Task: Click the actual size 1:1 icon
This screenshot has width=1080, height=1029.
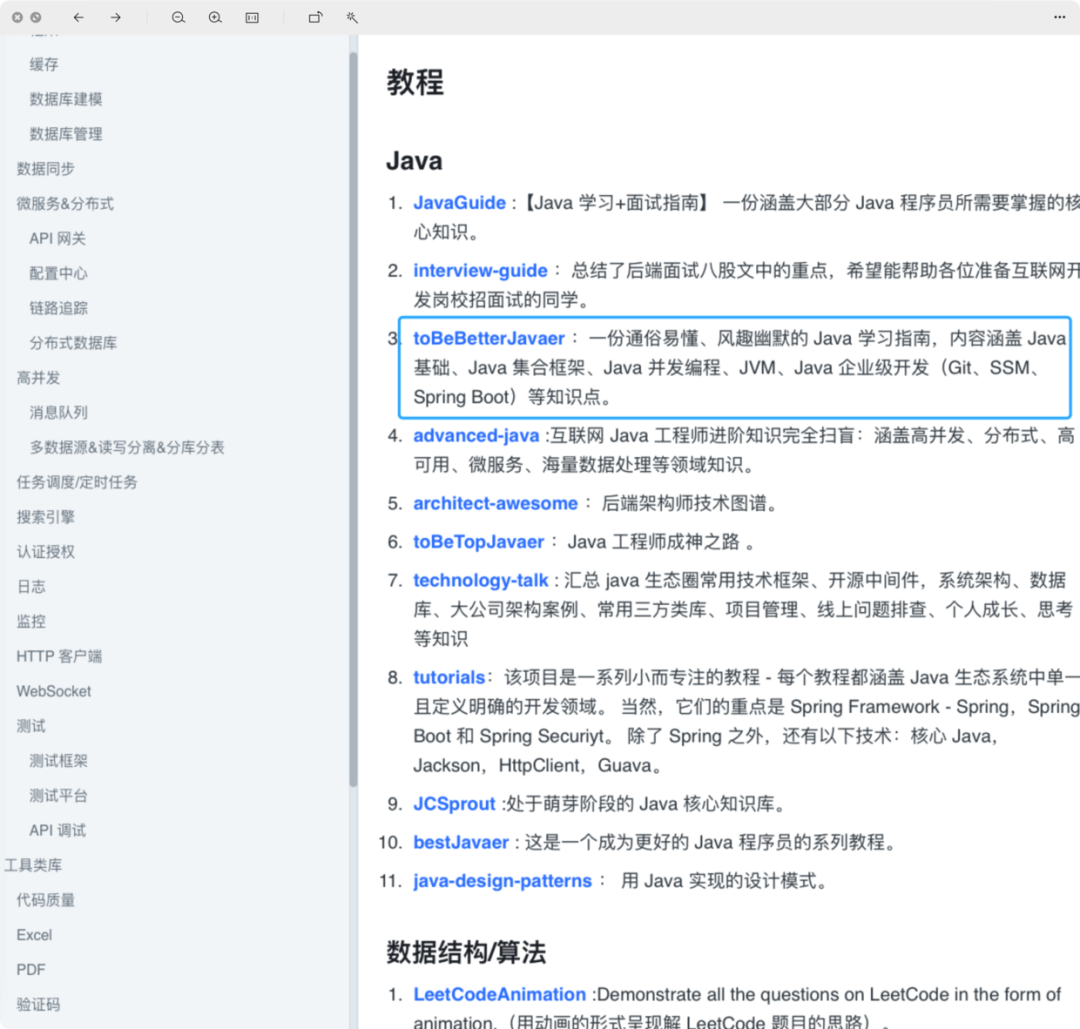Action: [x=252, y=17]
